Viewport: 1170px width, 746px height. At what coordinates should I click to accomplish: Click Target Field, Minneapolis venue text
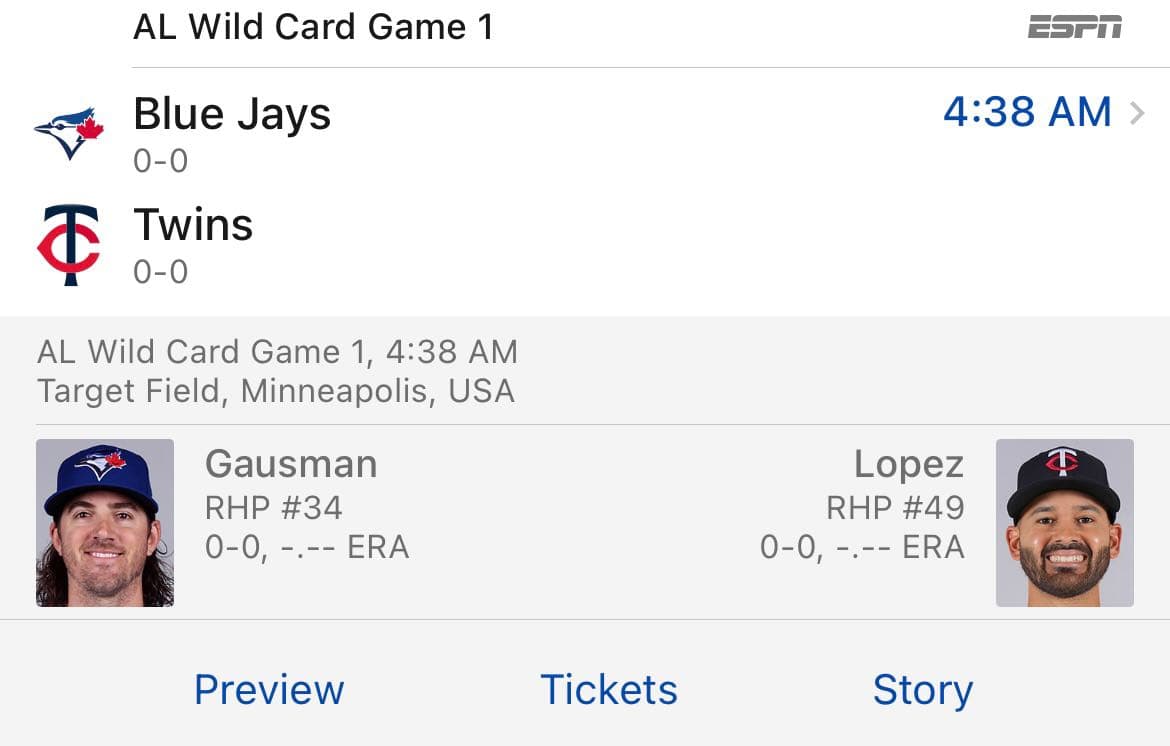(276, 391)
